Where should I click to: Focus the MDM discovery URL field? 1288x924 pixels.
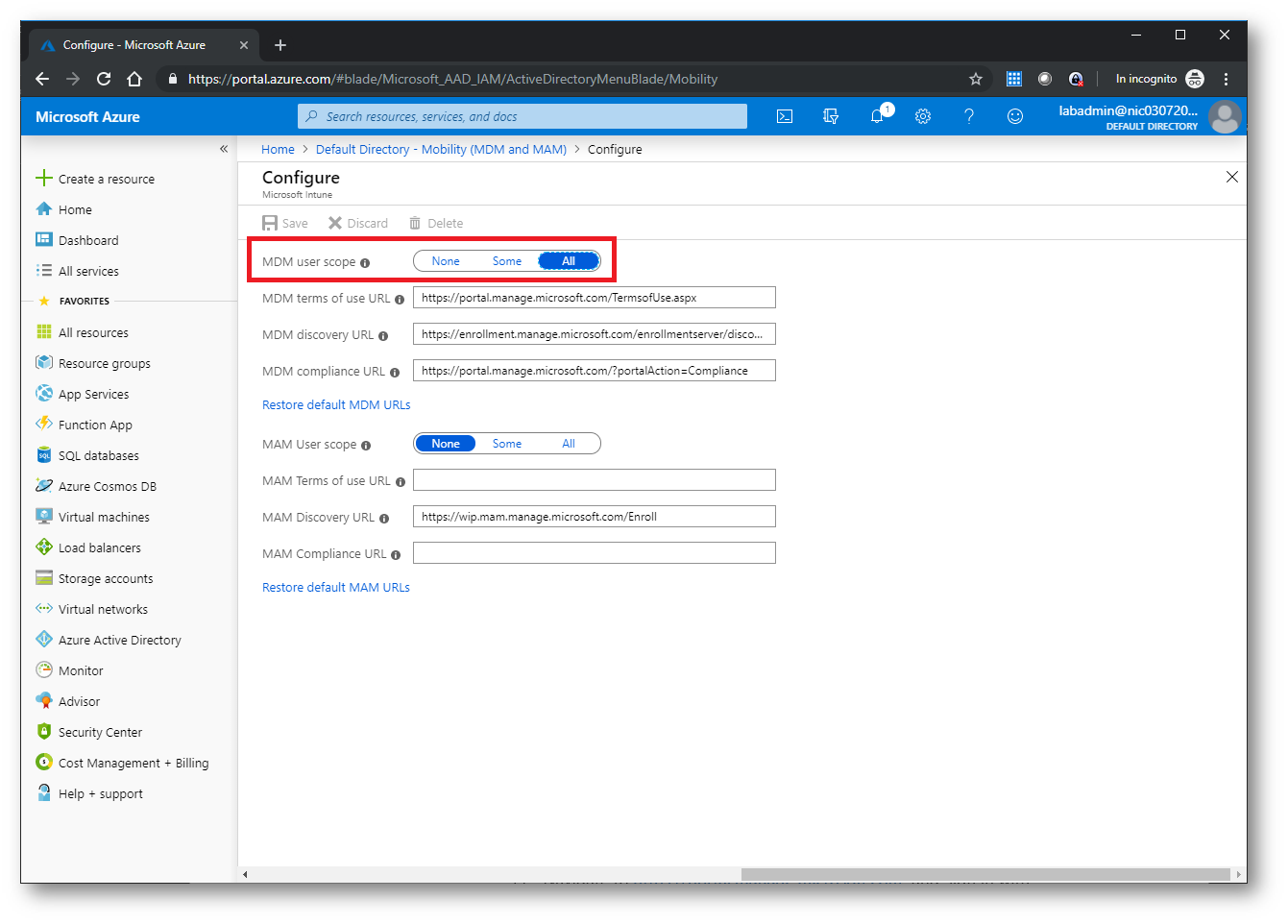pos(595,334)
